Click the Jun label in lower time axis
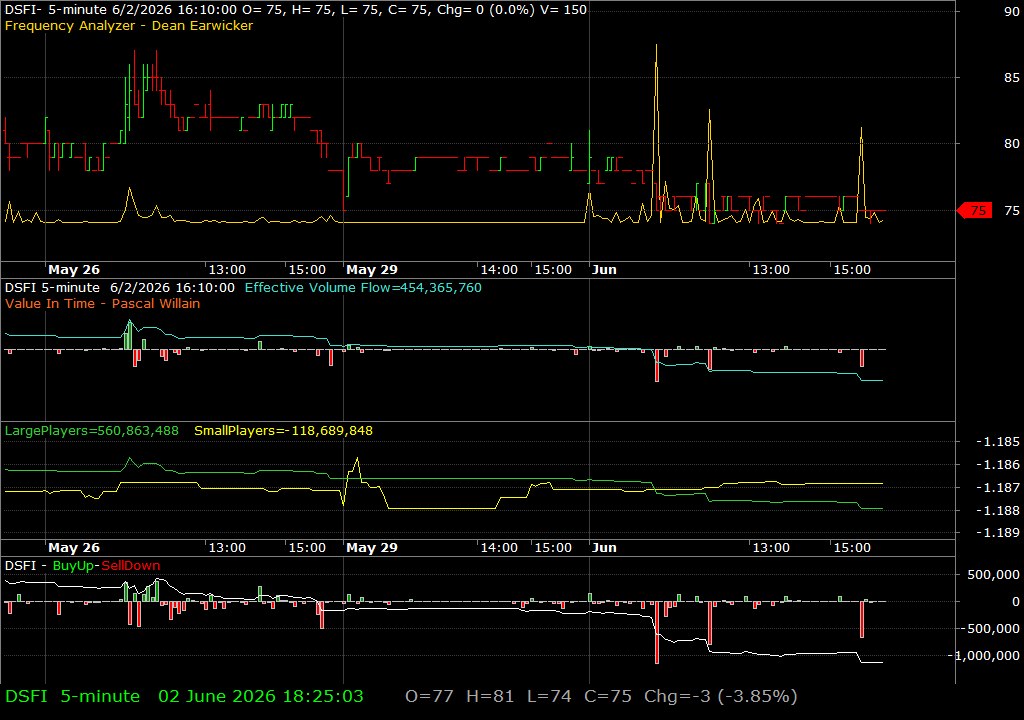The image size is (1024, 720). [604, 548]
